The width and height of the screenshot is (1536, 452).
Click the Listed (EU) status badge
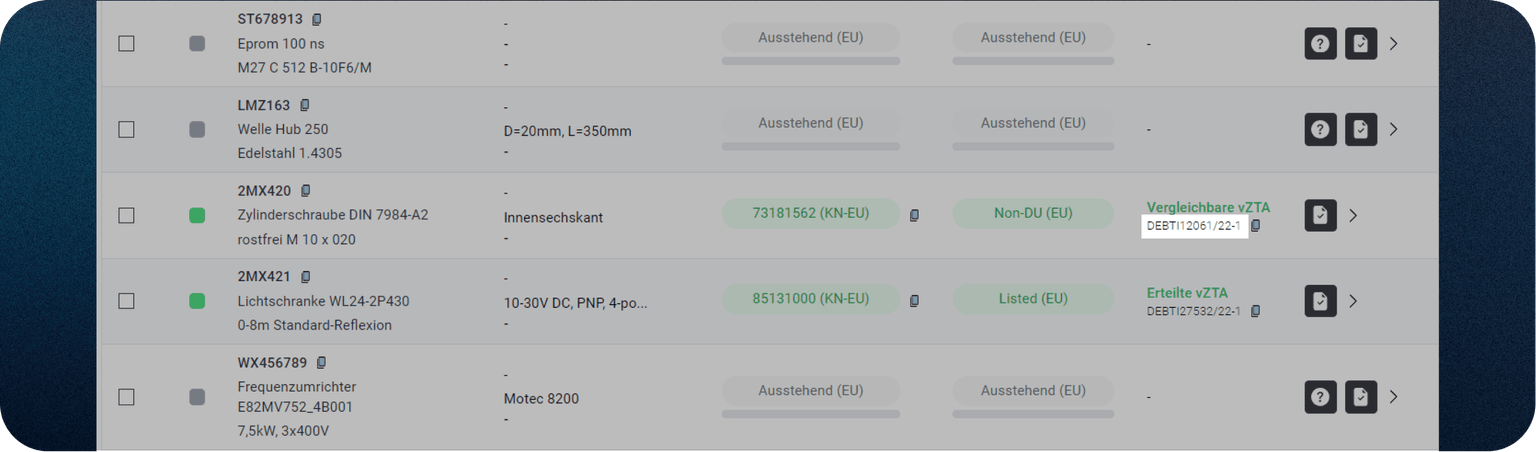click(x=1033, y=299)
